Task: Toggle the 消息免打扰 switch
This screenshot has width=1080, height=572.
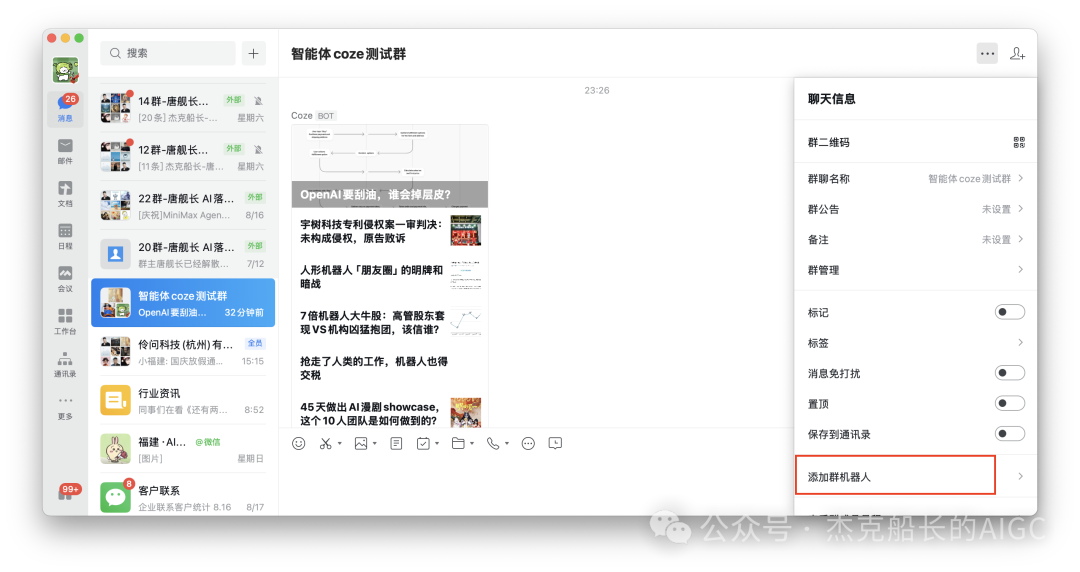Action: [1010, 373]
